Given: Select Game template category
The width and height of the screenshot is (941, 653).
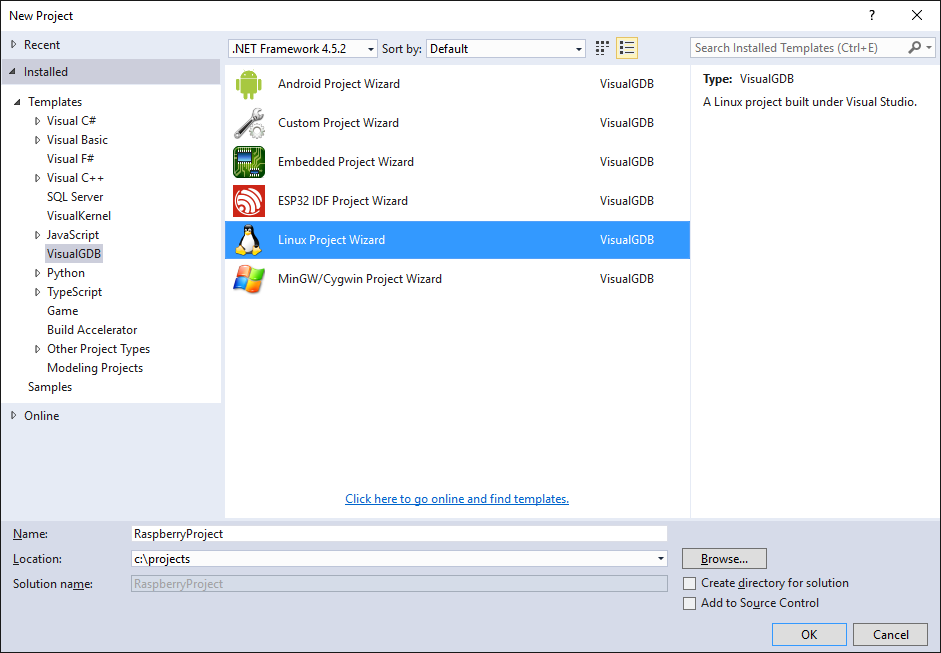Looking at the screenshot, I should 62,311.
